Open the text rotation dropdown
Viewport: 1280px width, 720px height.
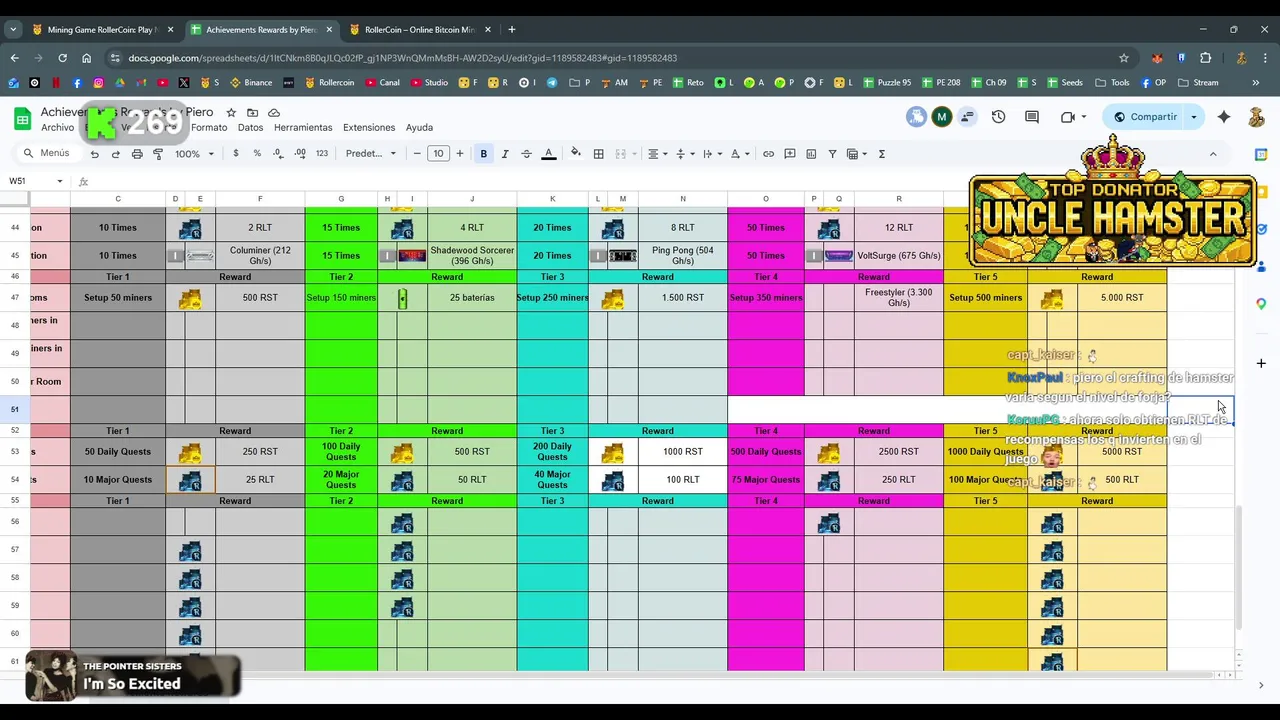coord(739,154)
